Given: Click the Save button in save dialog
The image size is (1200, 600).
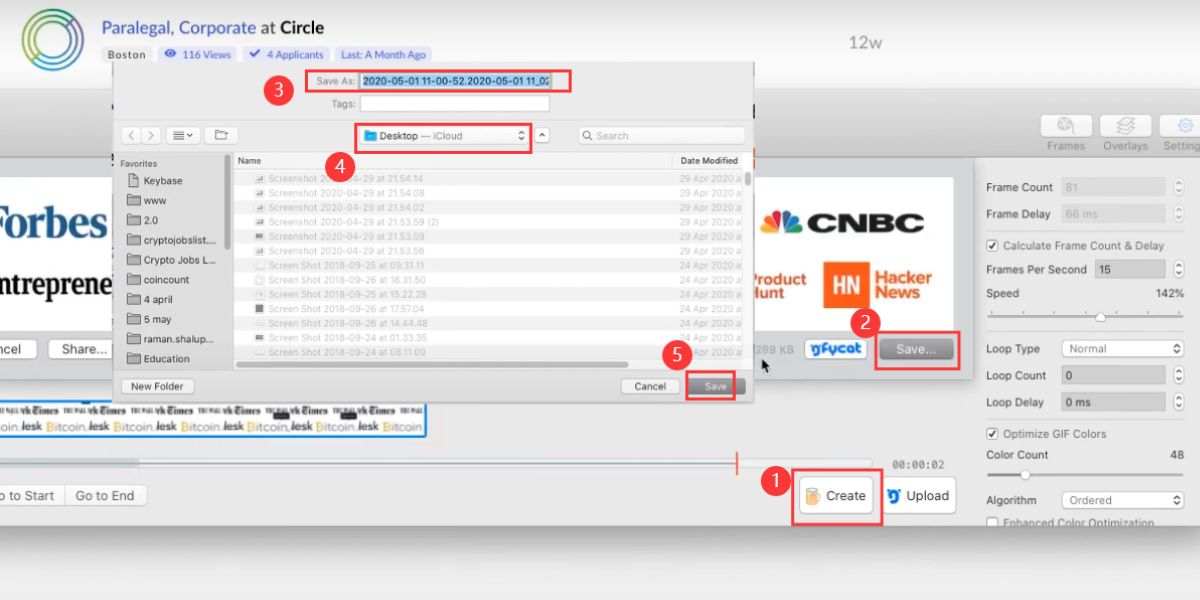Looking at the screenshot, I should coord(716,386).
